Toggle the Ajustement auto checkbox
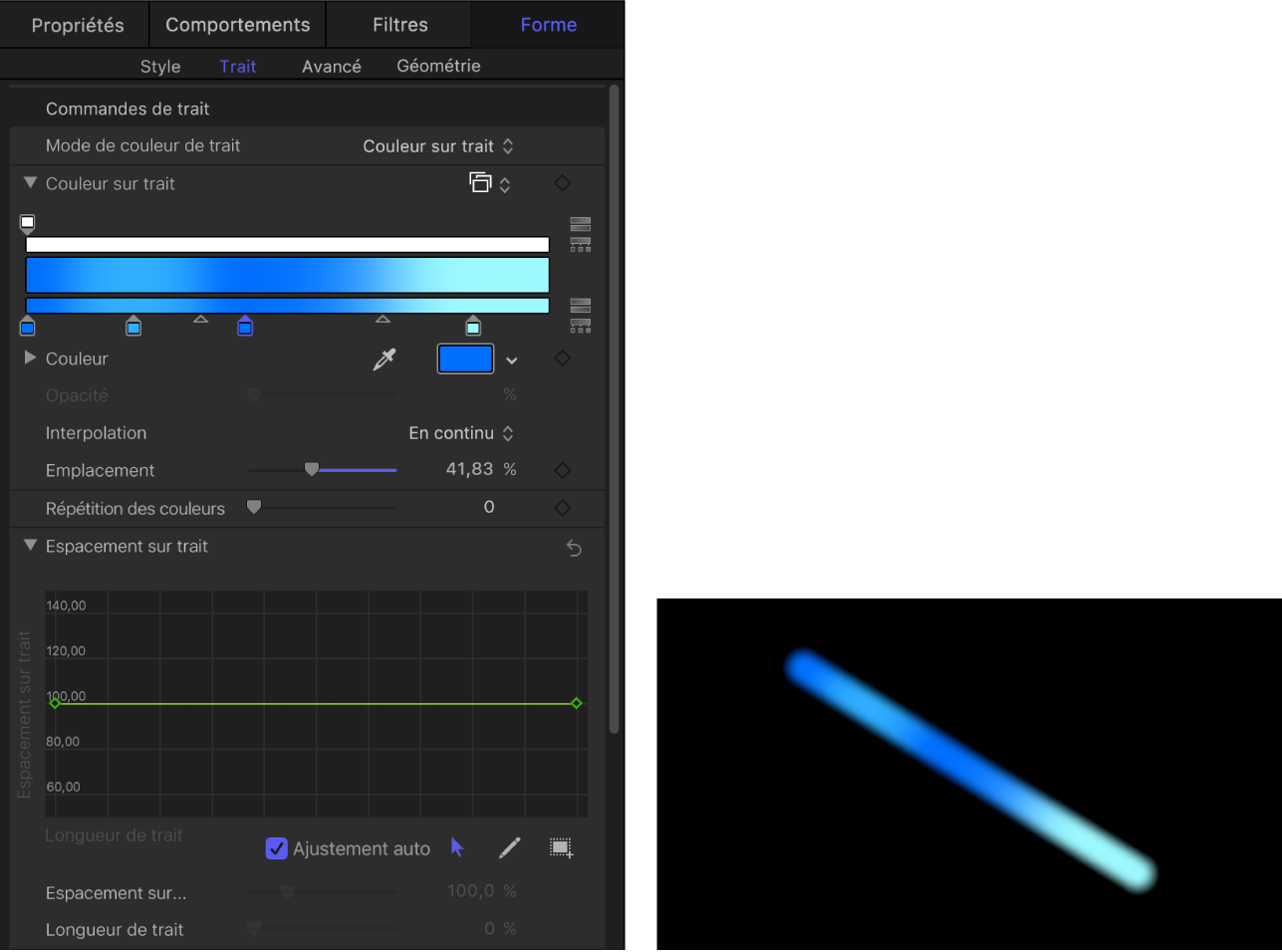 tap(277, 848)
